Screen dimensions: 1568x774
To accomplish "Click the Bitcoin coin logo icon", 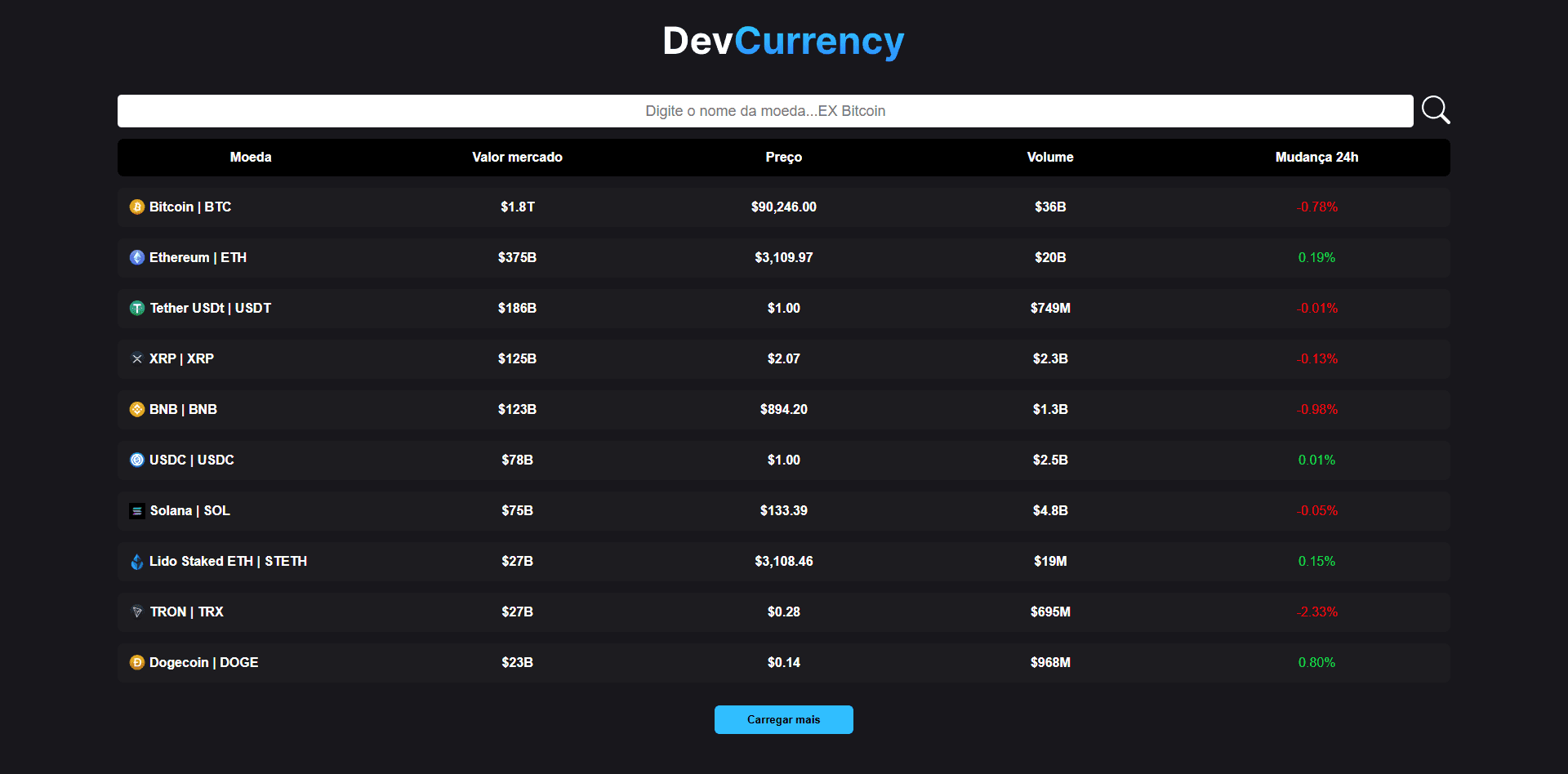I will coord(137,207).
